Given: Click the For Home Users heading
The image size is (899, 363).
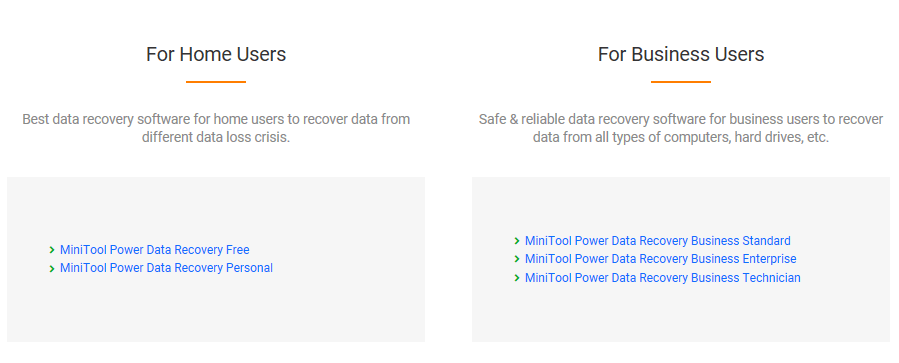Looking at the screenshot, I should coord(216,54).
